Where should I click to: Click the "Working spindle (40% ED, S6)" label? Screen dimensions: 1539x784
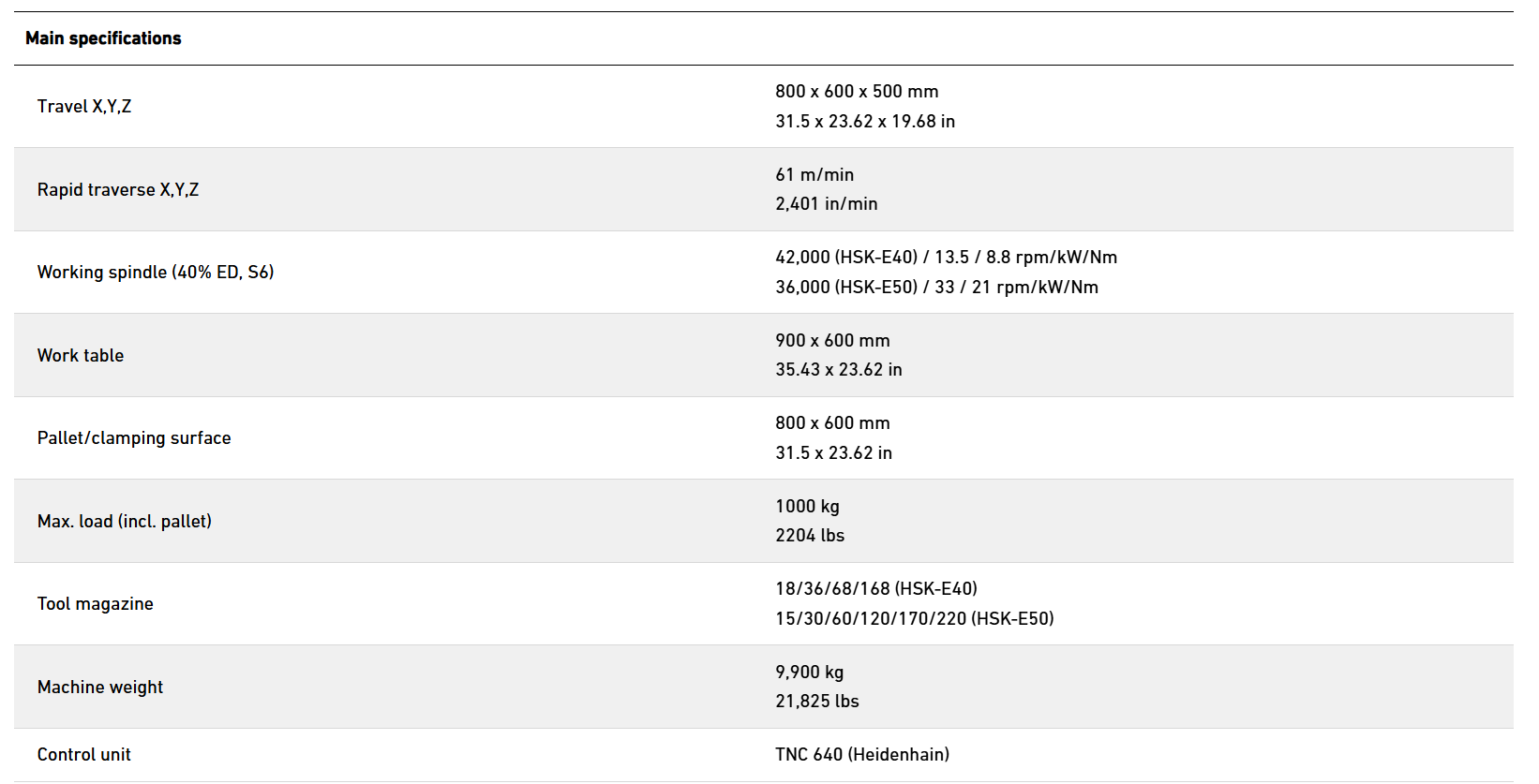[x=156, y=273]
